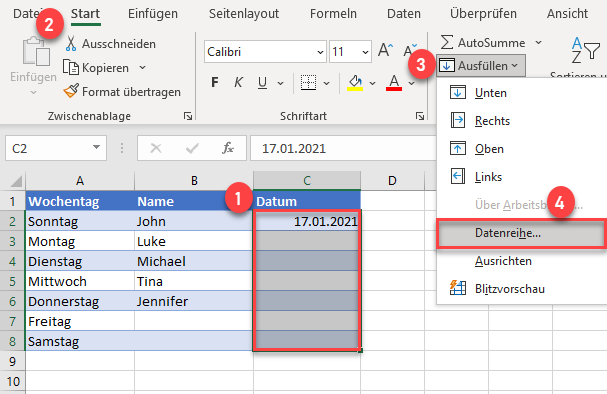The image size is (607, 394).
Task: Click the formula bar confirm checkmark icon
Action: 192,148
